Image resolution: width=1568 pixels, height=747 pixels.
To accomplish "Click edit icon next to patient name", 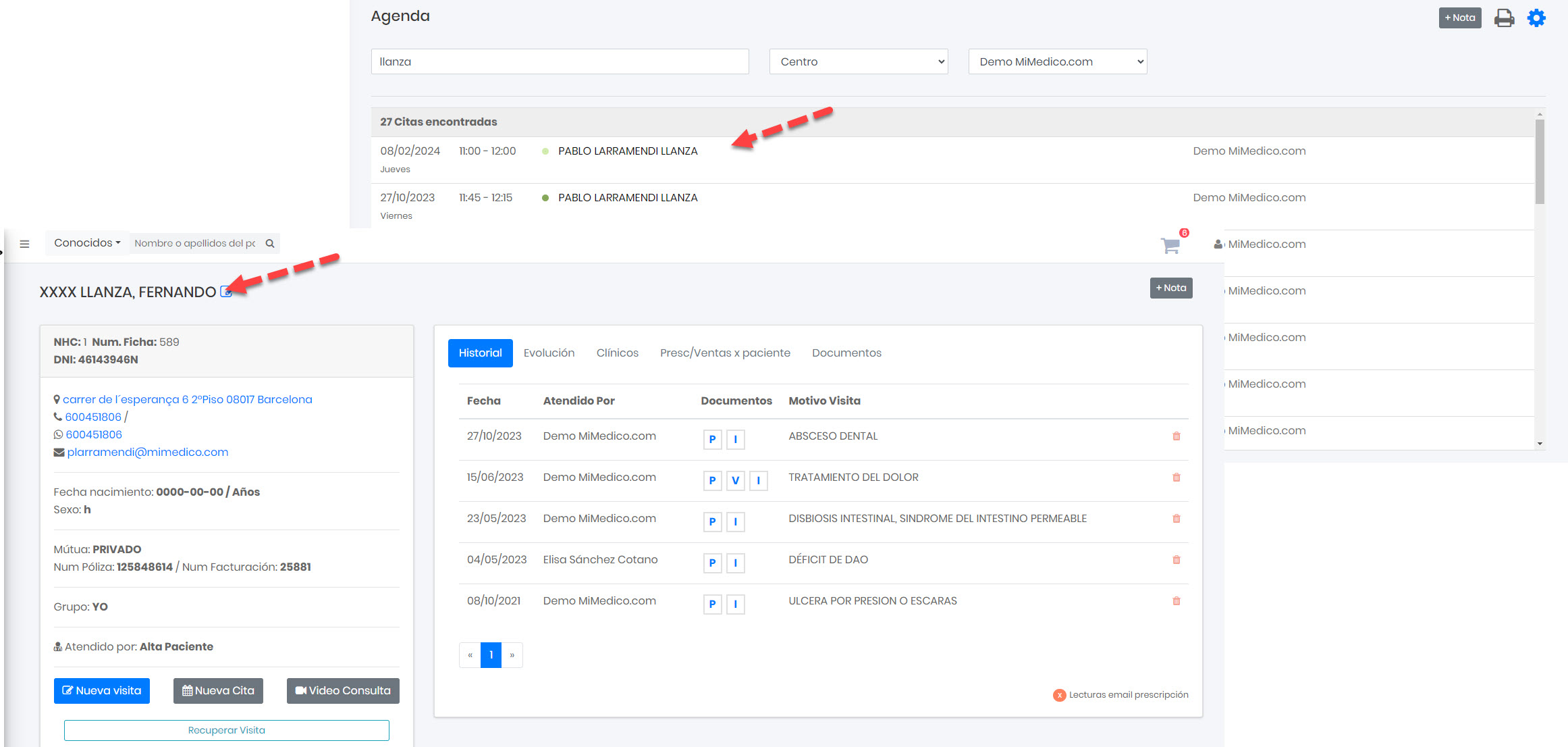I will 226,292.
